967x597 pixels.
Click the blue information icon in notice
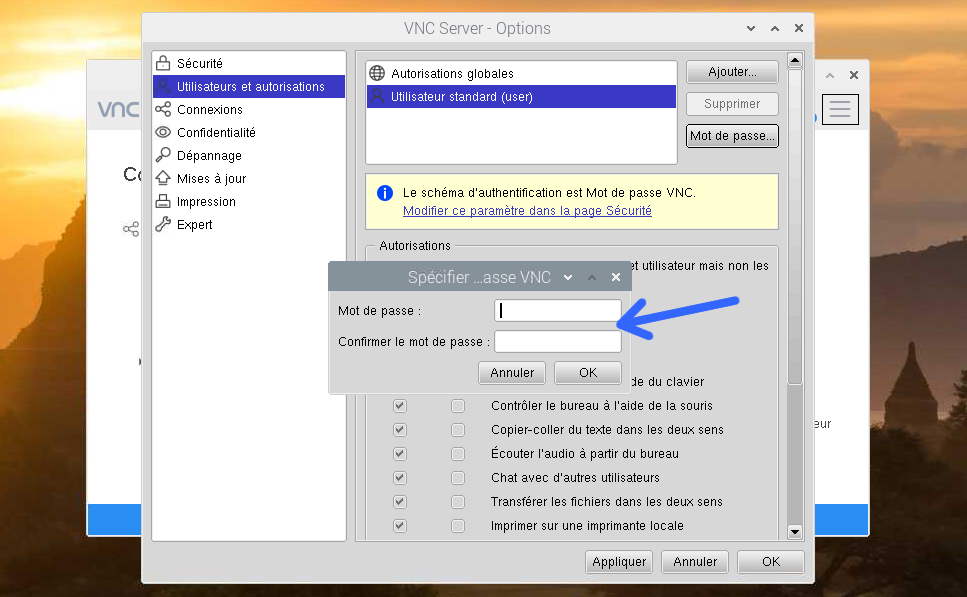[385, 193]
